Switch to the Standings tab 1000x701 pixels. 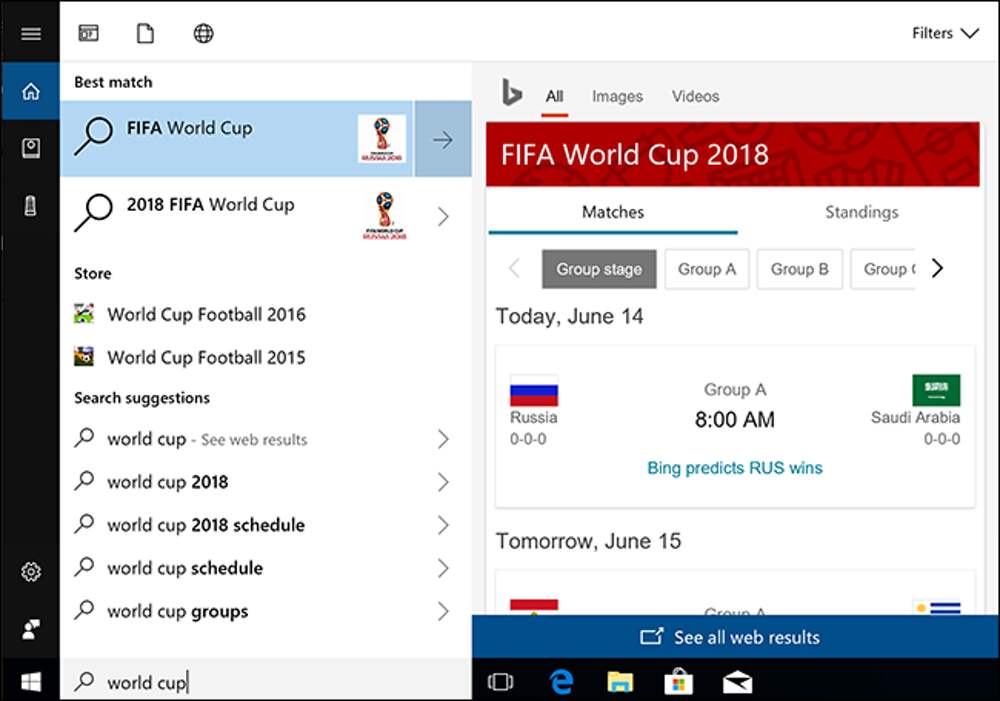861,212
